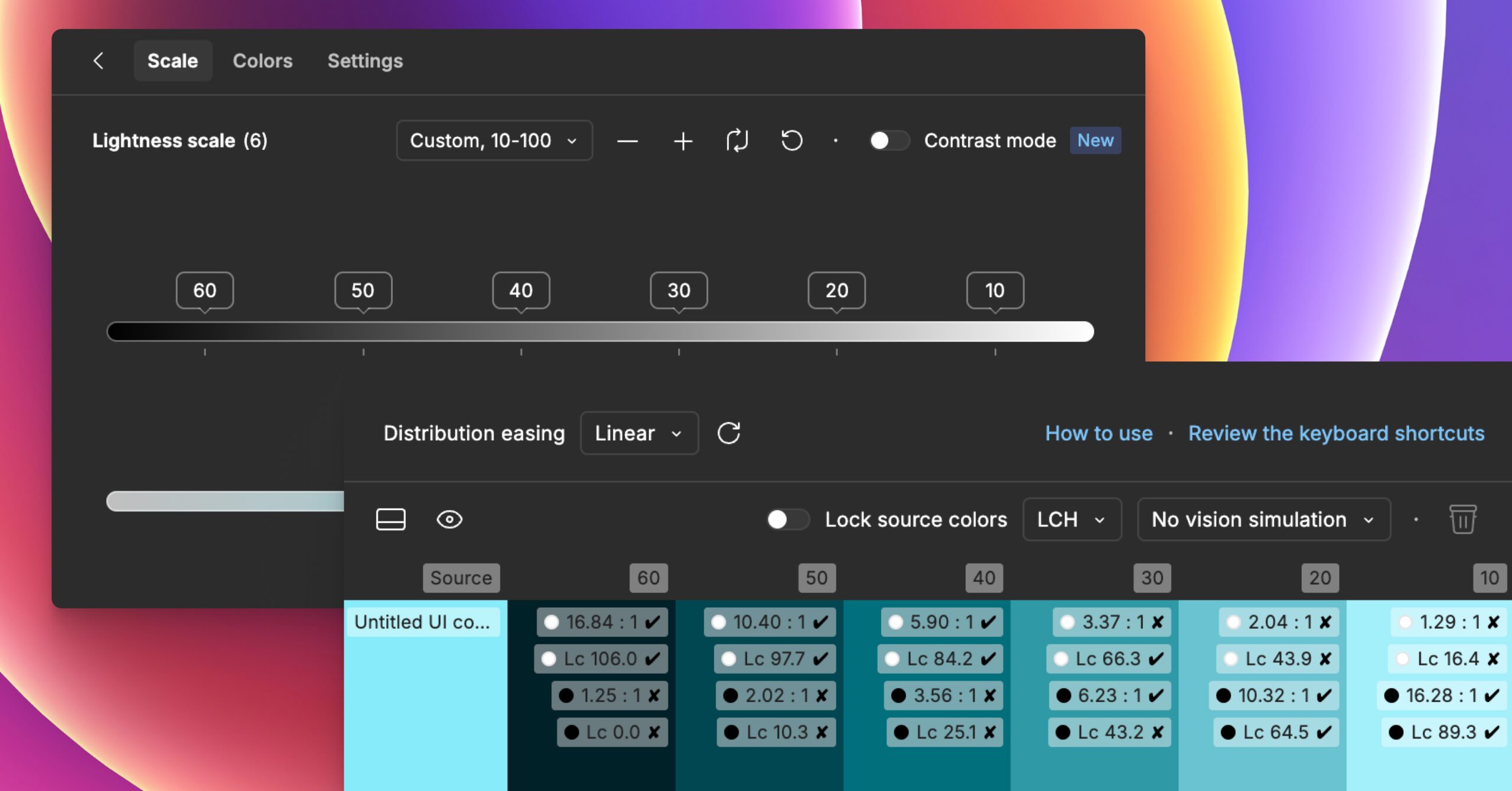Open the LCH color space dropdown
Screen dimensions: 1512x791
pyautogui.click(x=1071, y=519)
